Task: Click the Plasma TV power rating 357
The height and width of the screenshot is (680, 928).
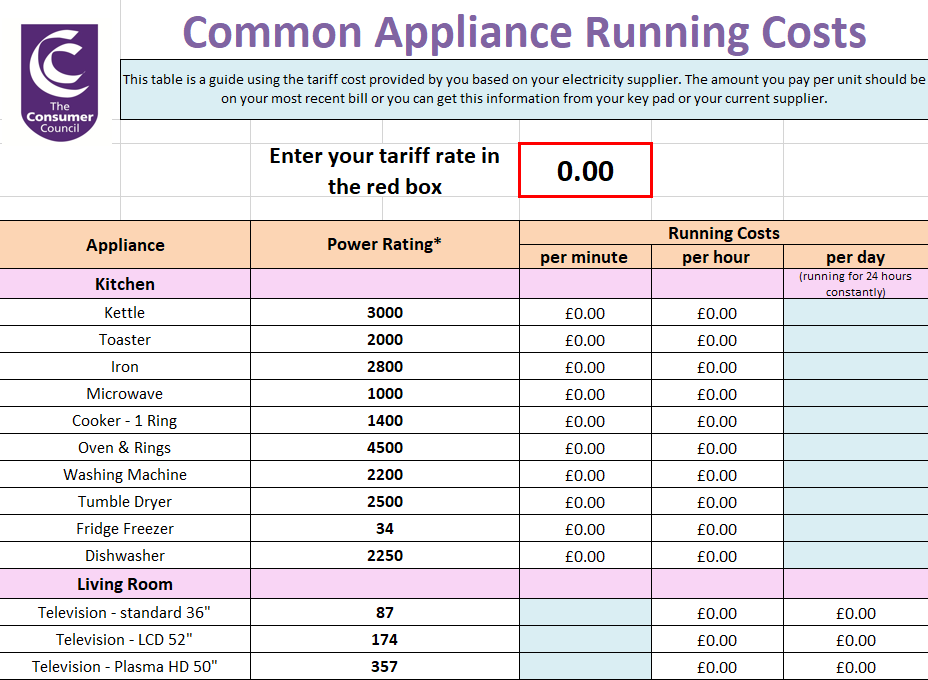Action: 385,667
